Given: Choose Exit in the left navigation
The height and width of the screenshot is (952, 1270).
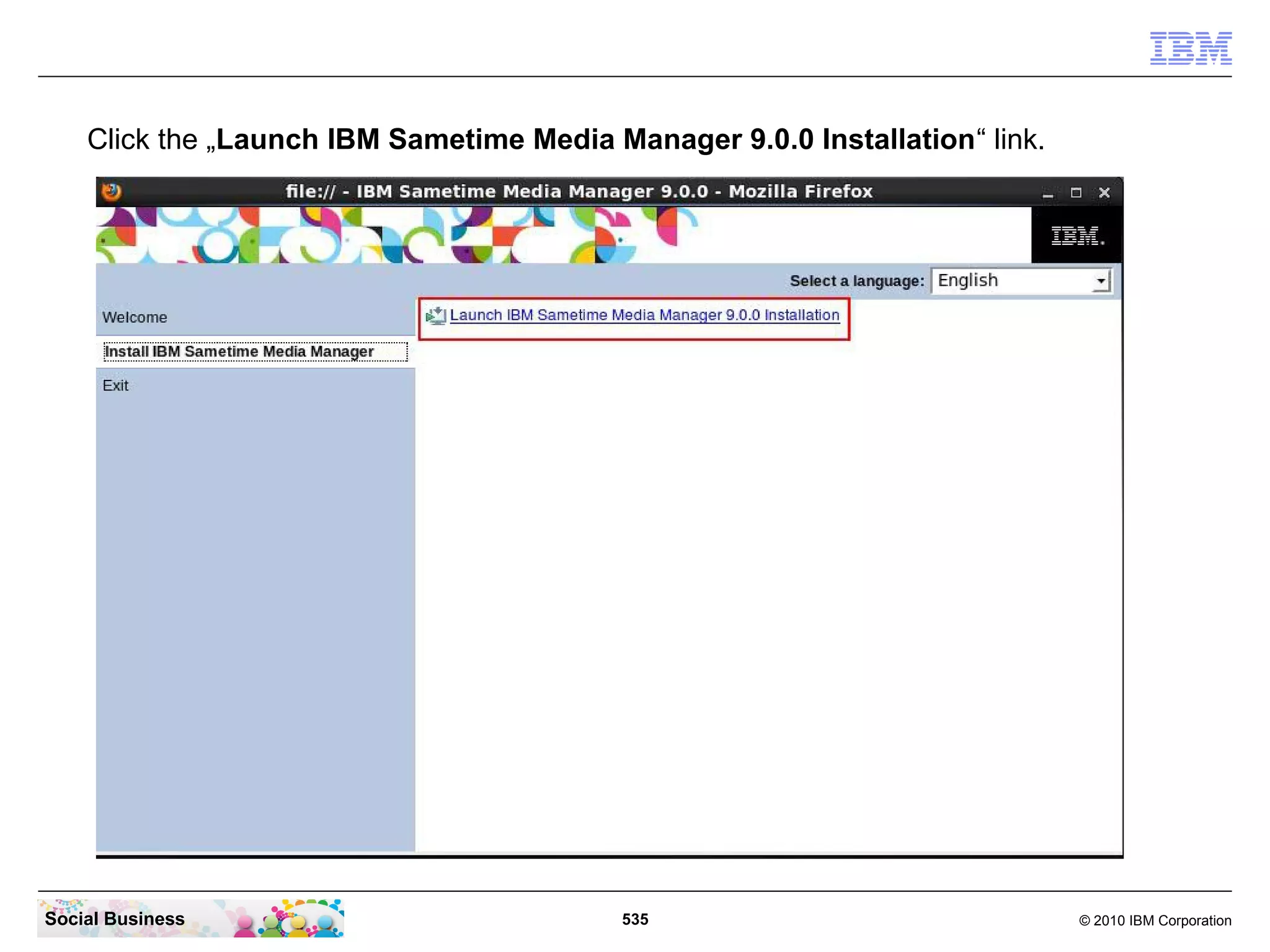Looking at the screenshot, I should [x=115, y=386].
